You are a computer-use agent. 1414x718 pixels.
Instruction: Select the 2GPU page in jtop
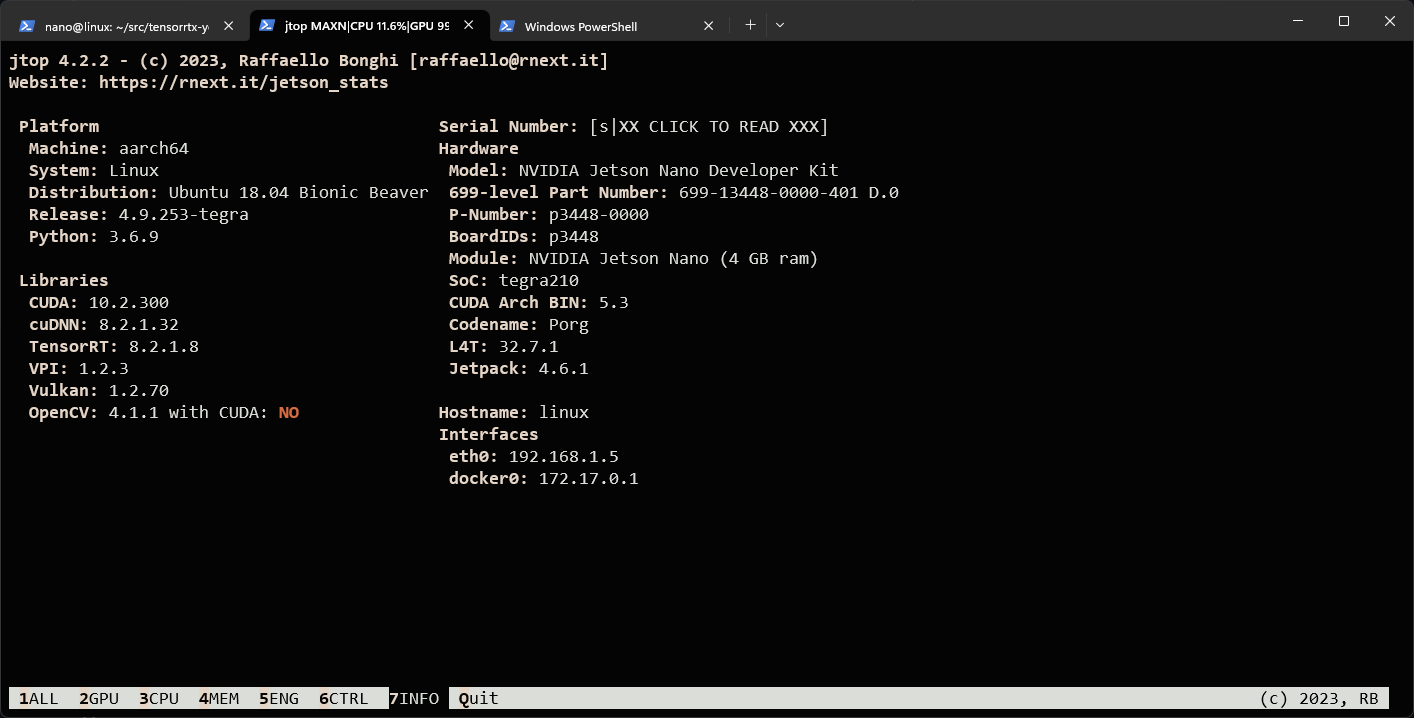tap(98, 698)
